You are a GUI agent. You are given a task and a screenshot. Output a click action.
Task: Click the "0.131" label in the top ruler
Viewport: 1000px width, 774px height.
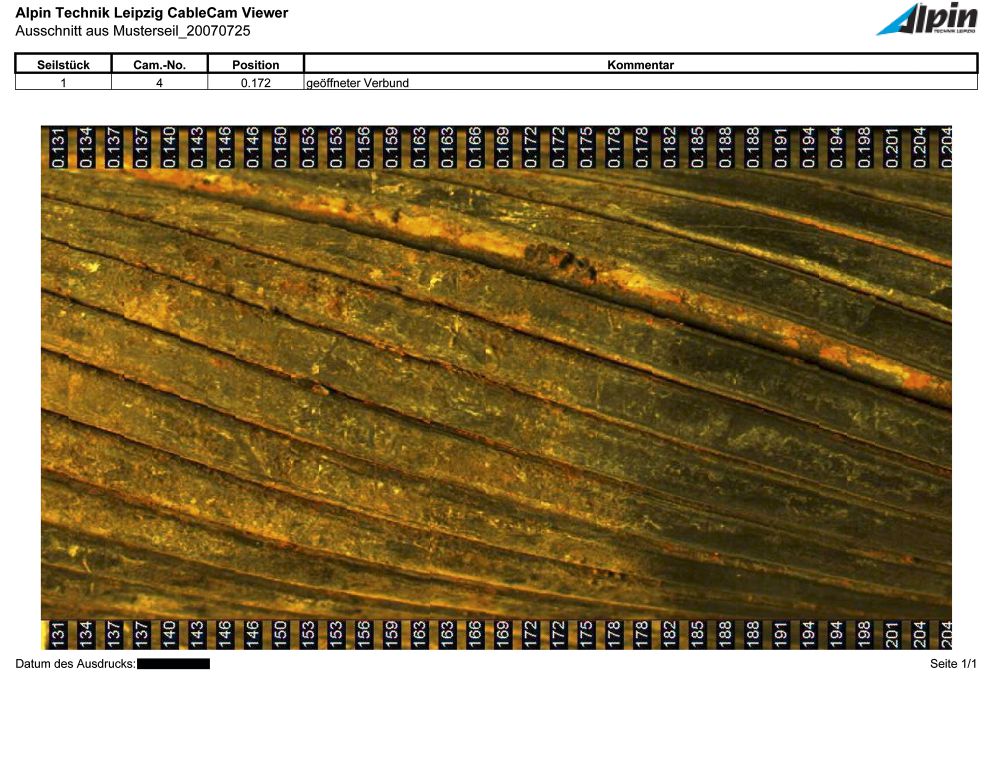pos(58,147)
